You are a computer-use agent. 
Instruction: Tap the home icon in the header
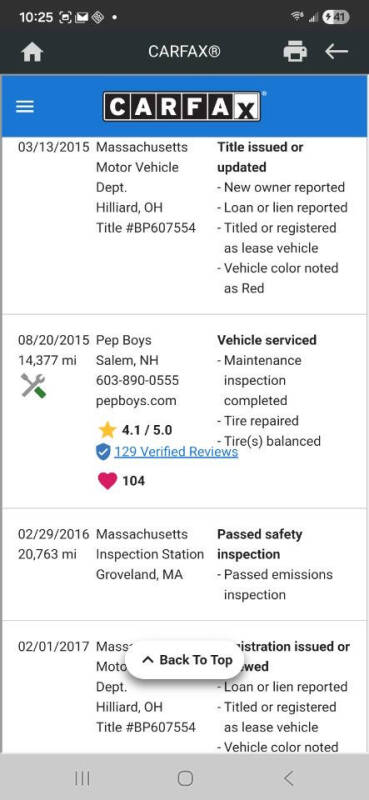coord(32,52)
